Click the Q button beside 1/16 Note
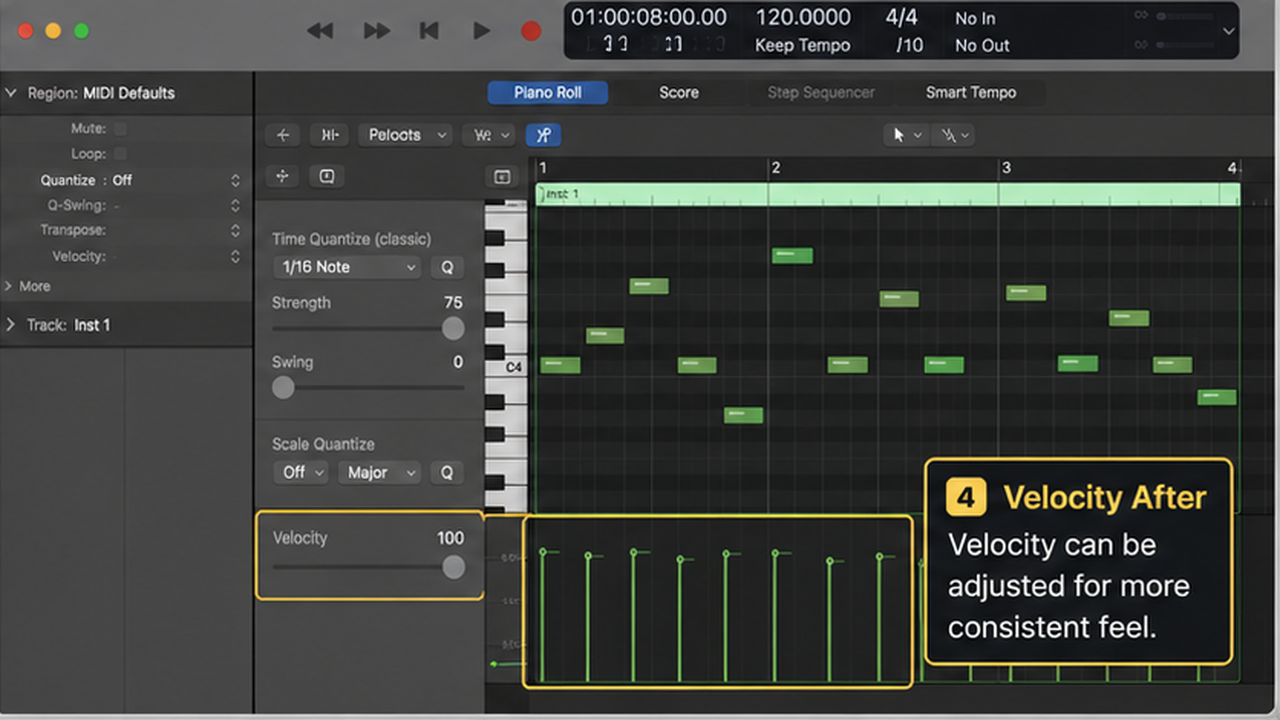This screenshot has height=720, width=1280. (447, 267)
